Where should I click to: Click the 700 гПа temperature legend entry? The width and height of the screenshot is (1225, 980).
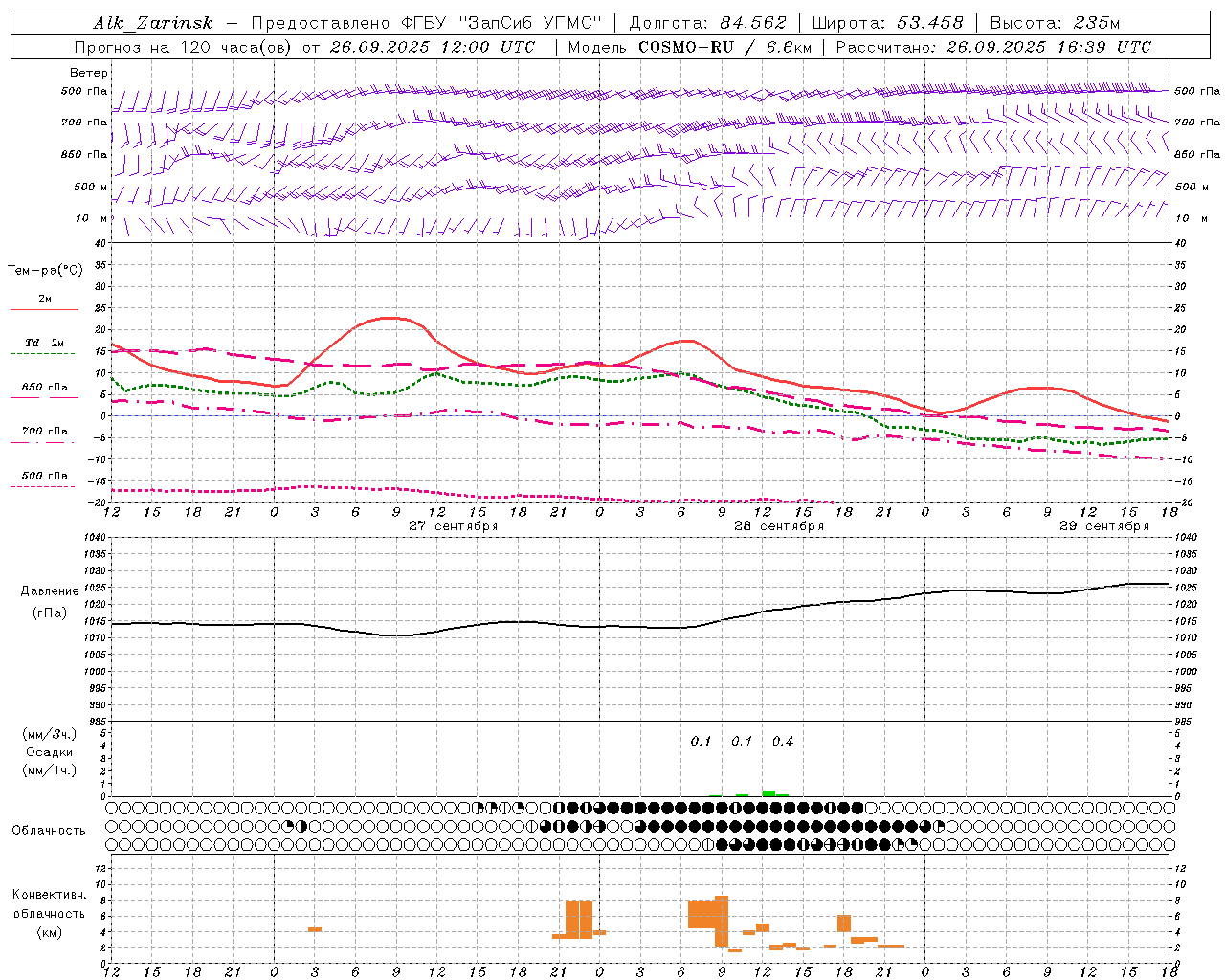pyautogui.click(x=44, y=432)
